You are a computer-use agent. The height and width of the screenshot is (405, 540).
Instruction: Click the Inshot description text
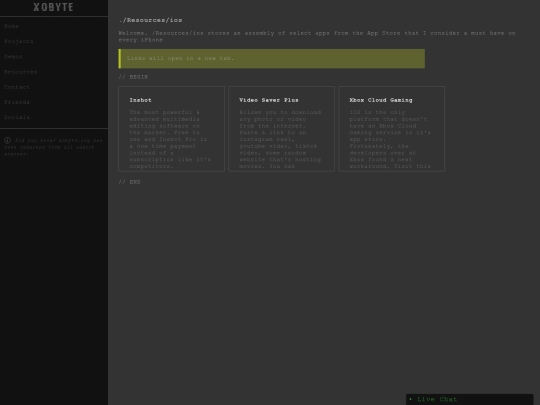(x=170, y=139)
